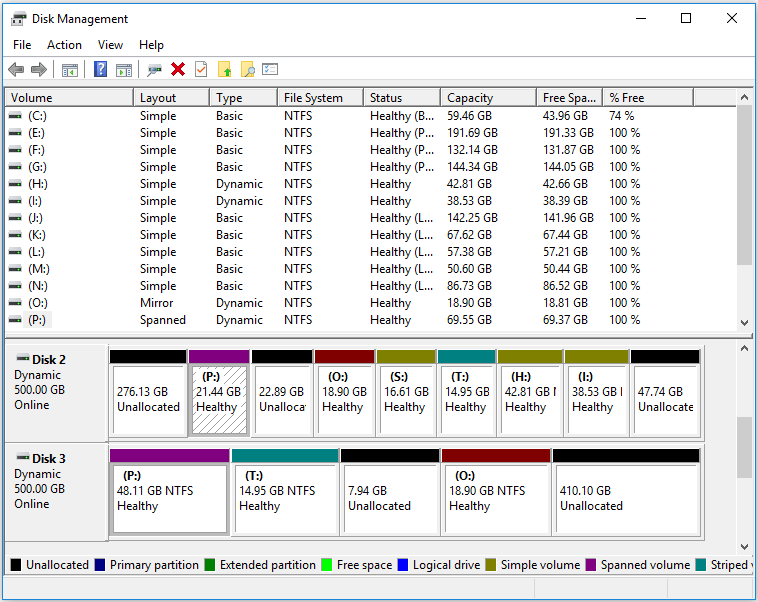Select 410.10 GB Unallocated on Disk 3
Screen dimensions: 758x602
point(627,492)
